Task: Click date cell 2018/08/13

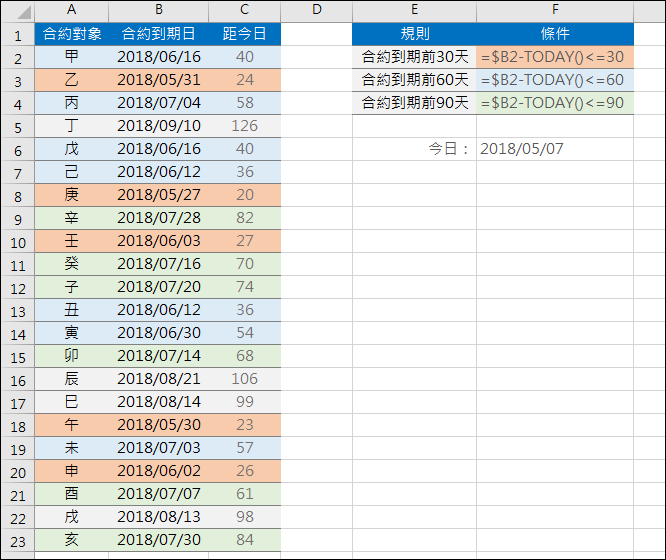Action: tap(158, 517)
